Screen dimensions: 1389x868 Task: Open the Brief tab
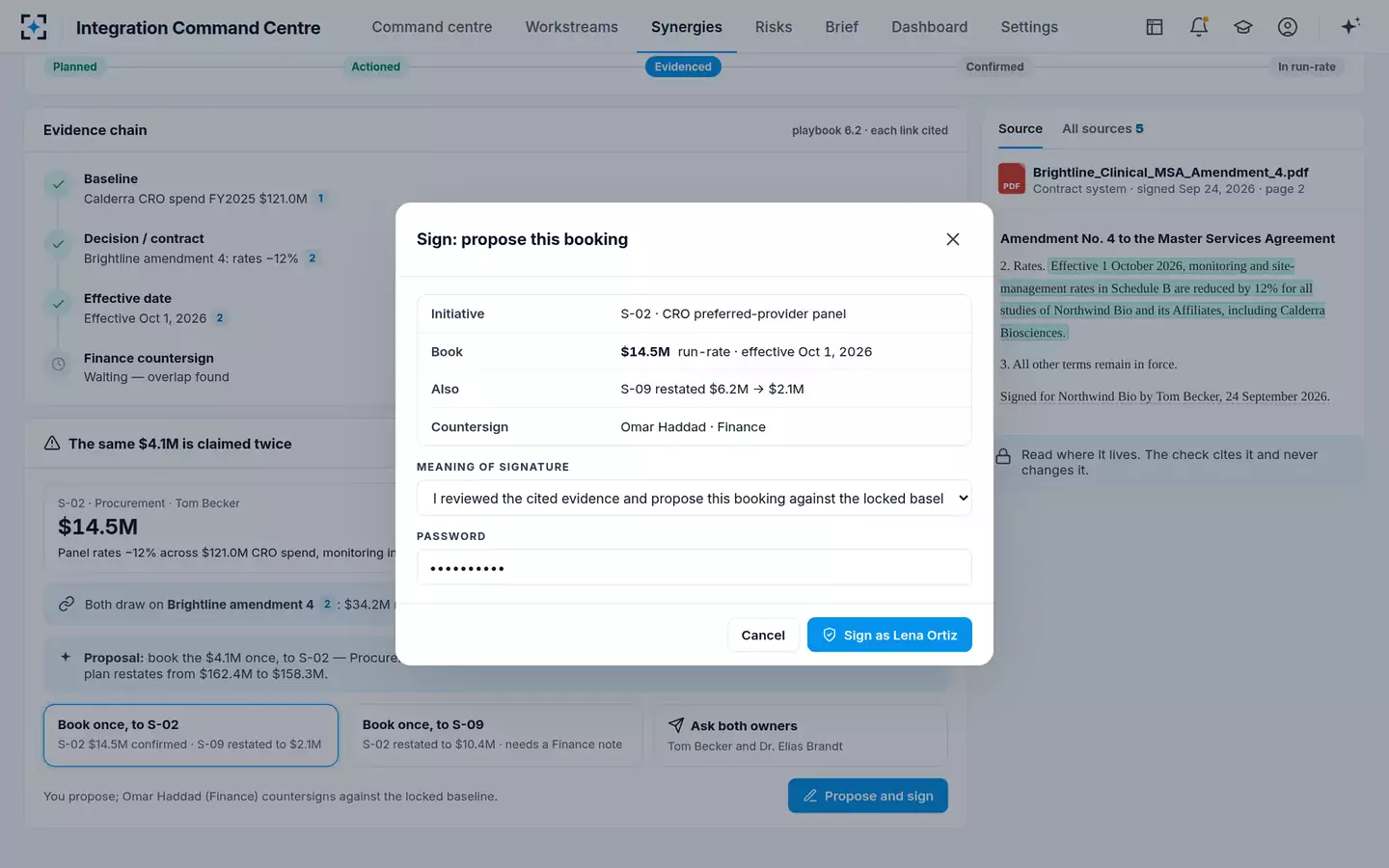[x=841, y=27]
